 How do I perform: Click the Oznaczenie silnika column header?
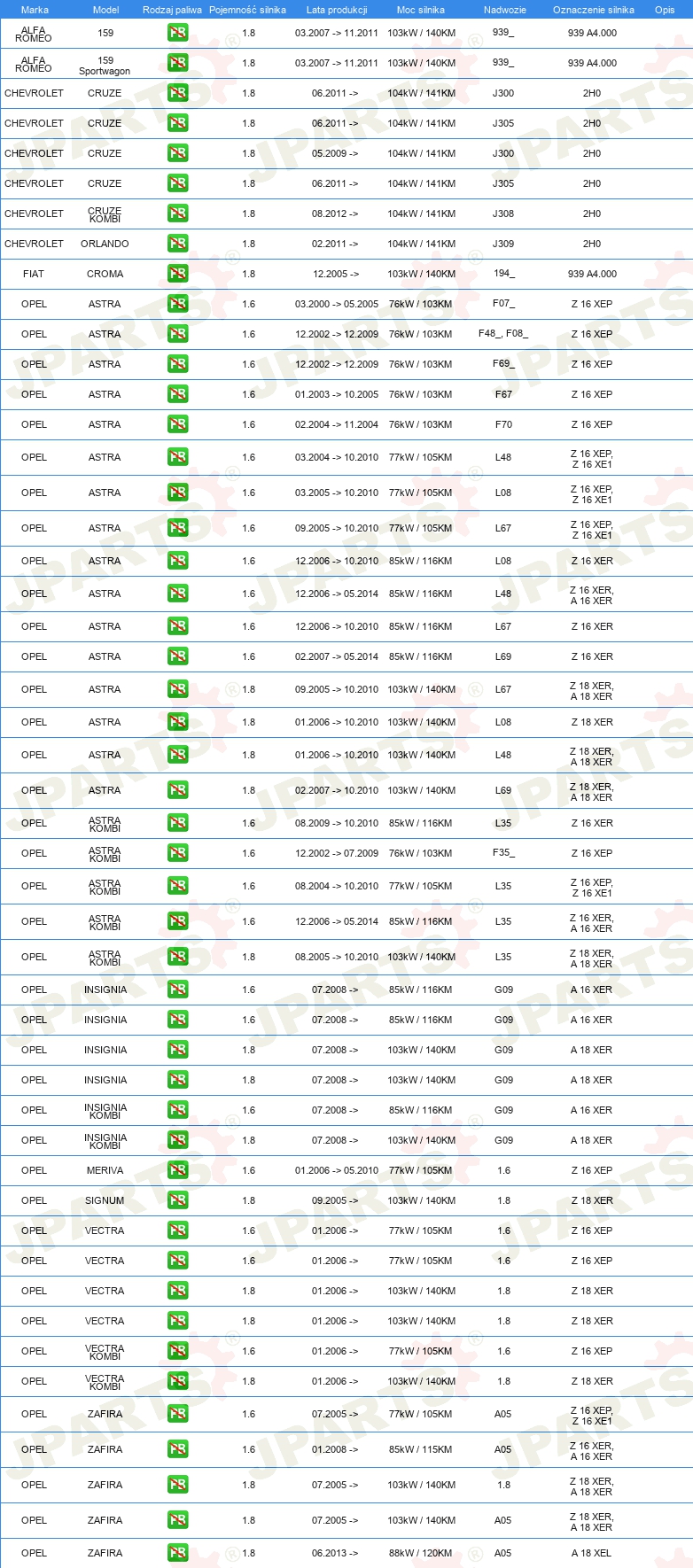[x=594, y=10]
